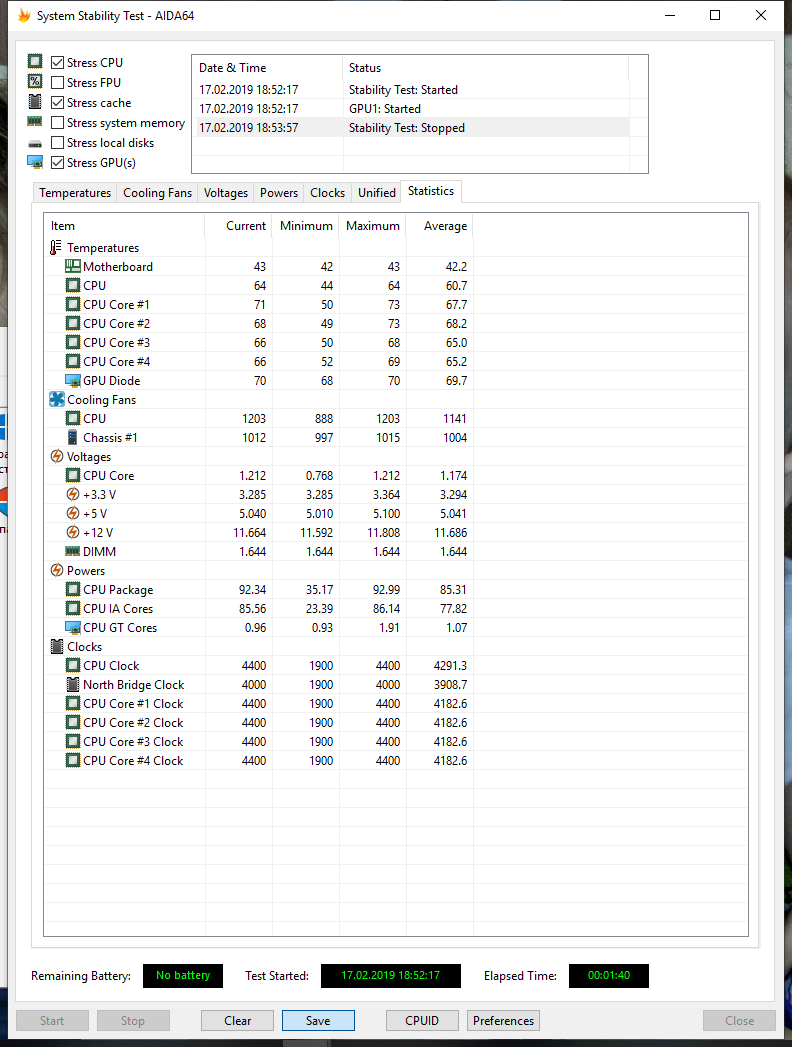This screenshot has width=792, height=1047.
Task: Click the CPU Package chip icon
Action: click(x=73, y=590)
